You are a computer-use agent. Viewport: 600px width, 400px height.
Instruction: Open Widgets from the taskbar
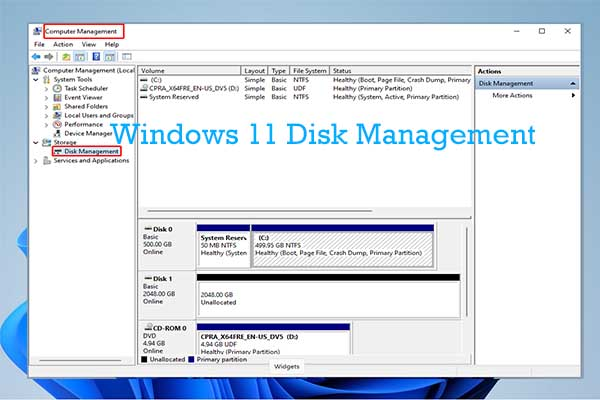pyautogui.click(x=288, y=366)
